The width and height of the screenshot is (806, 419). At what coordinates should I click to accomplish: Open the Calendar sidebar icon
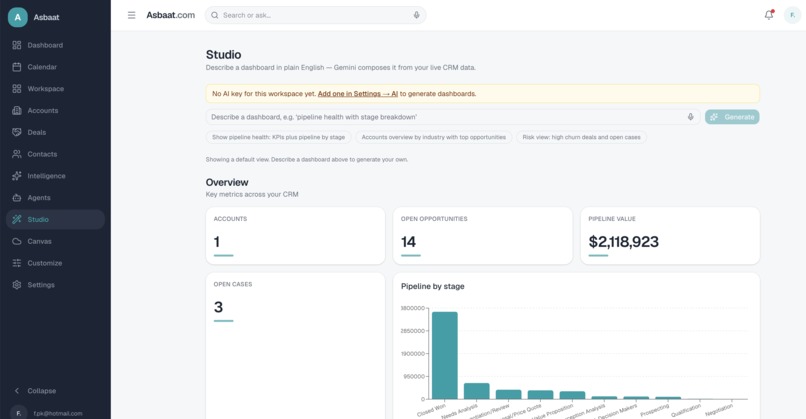(x=17, y=67)
